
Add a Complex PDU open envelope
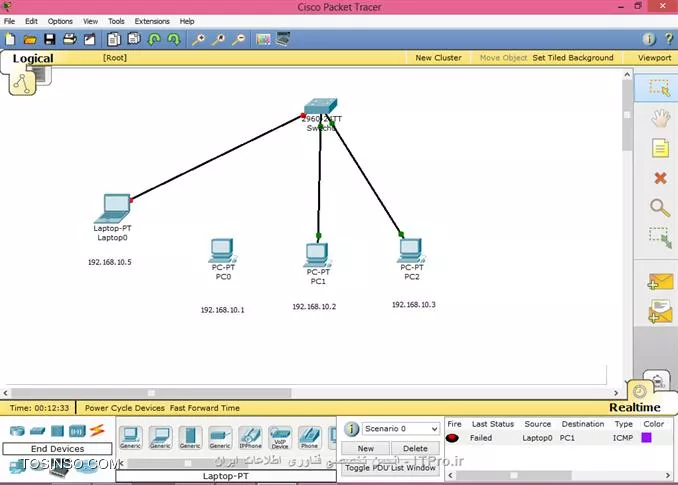click(660, 312)
